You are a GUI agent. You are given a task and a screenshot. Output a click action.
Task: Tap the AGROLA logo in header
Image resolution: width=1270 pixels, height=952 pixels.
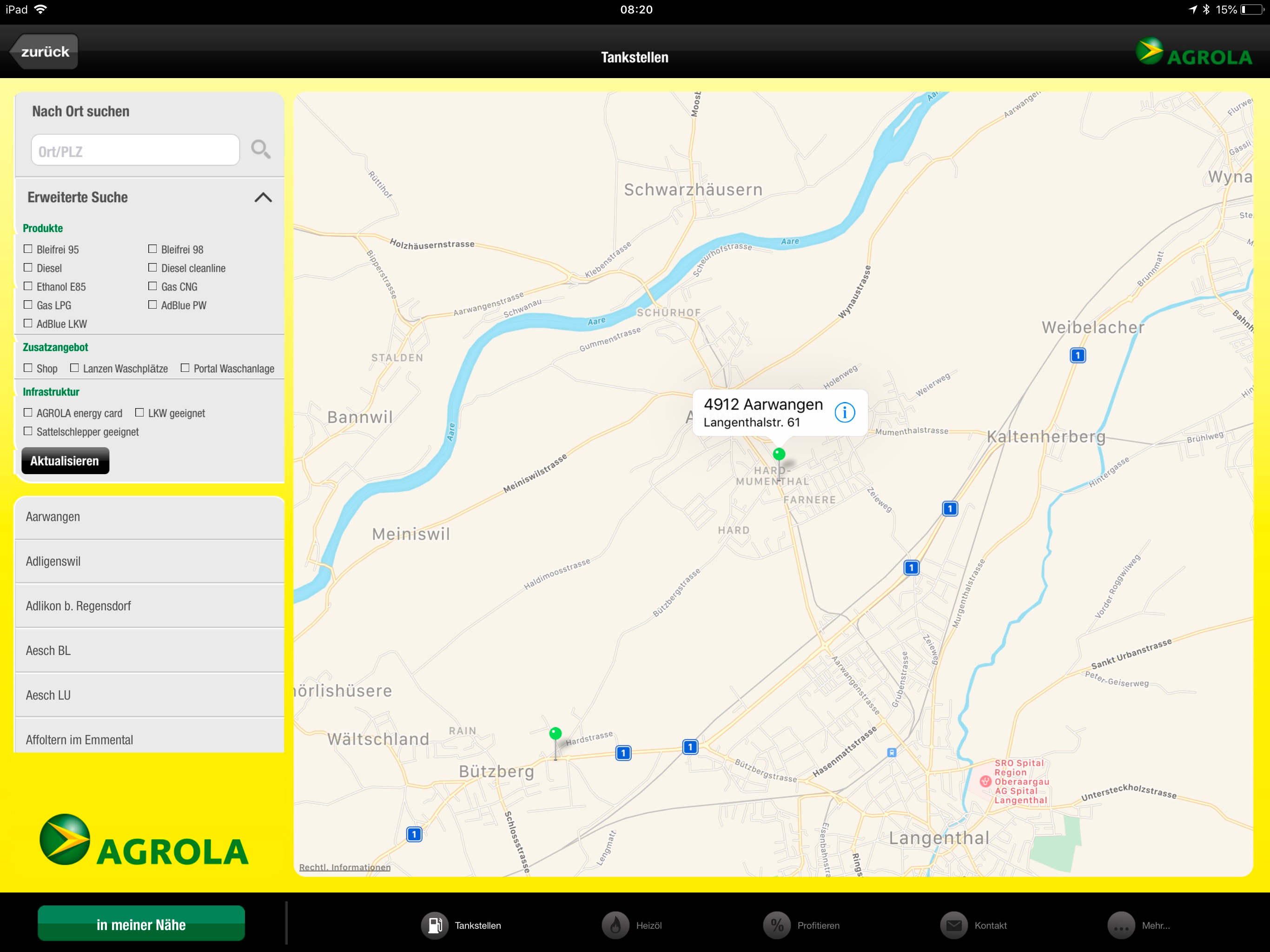click(x=1194, y=52)
